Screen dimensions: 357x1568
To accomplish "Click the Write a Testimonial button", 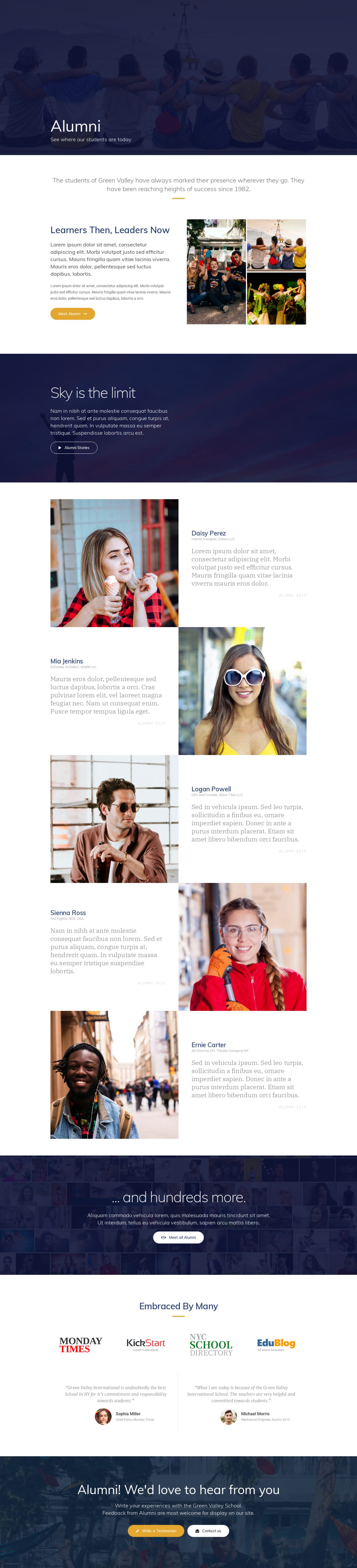I will (x=156, y=1530).
